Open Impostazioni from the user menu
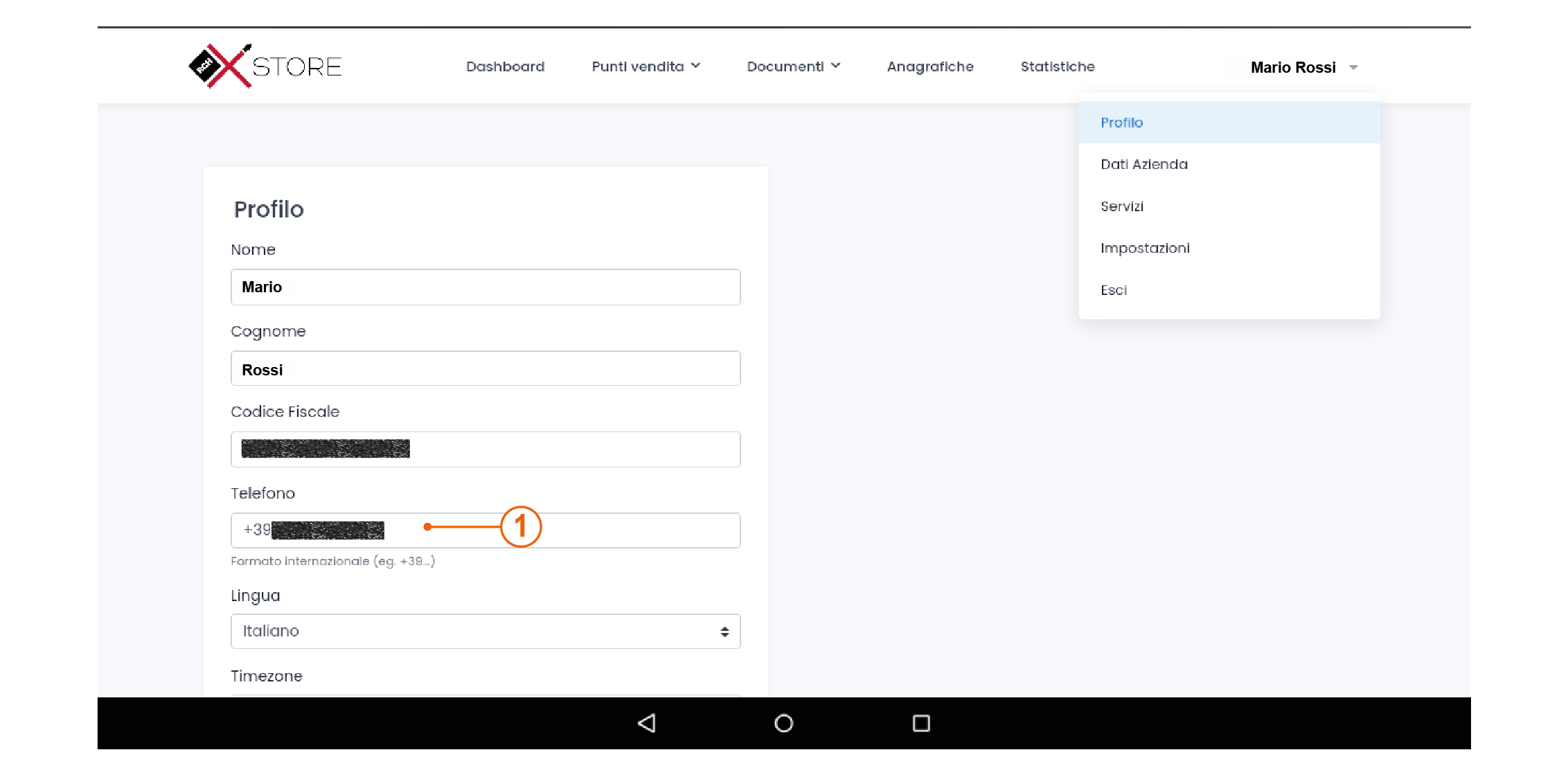This screenshot has width=1568, height=777. point(1144,248)
